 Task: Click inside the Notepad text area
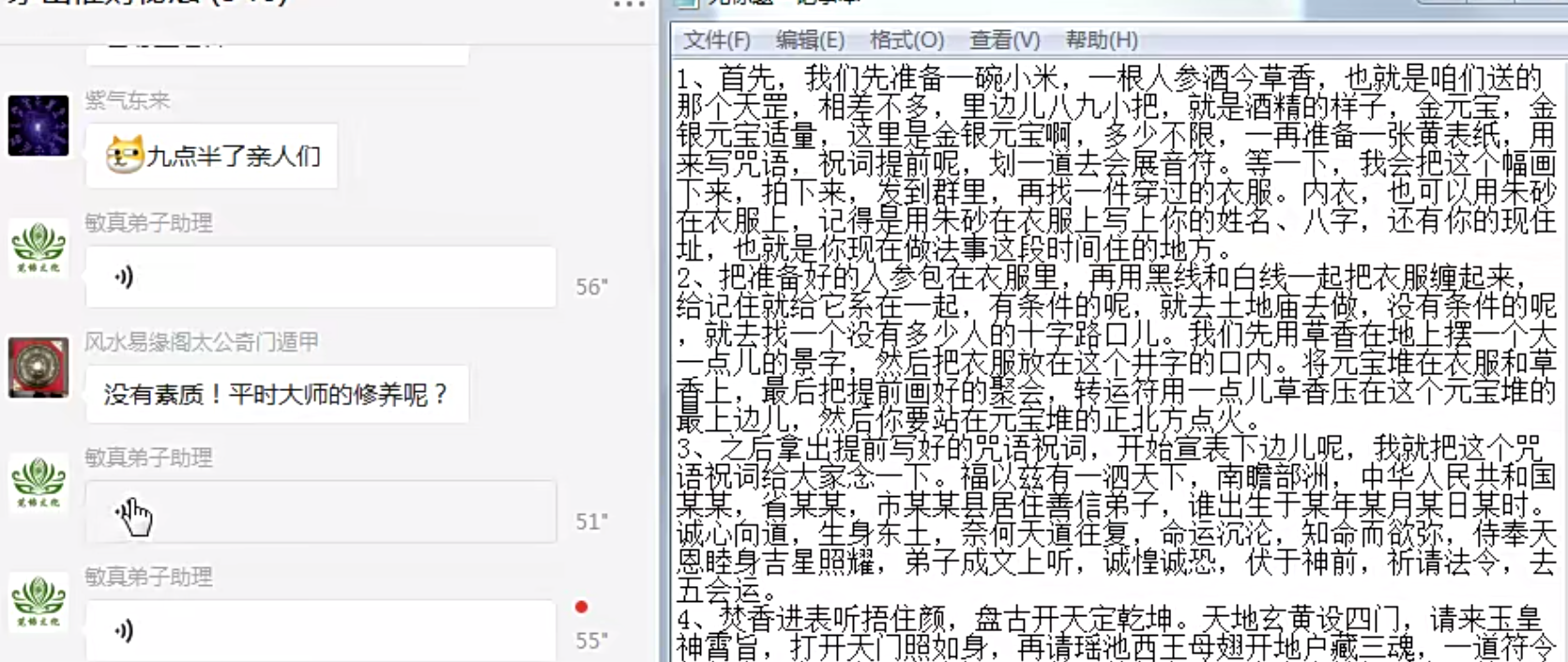pyautogui.click(x=1117, y=356)
